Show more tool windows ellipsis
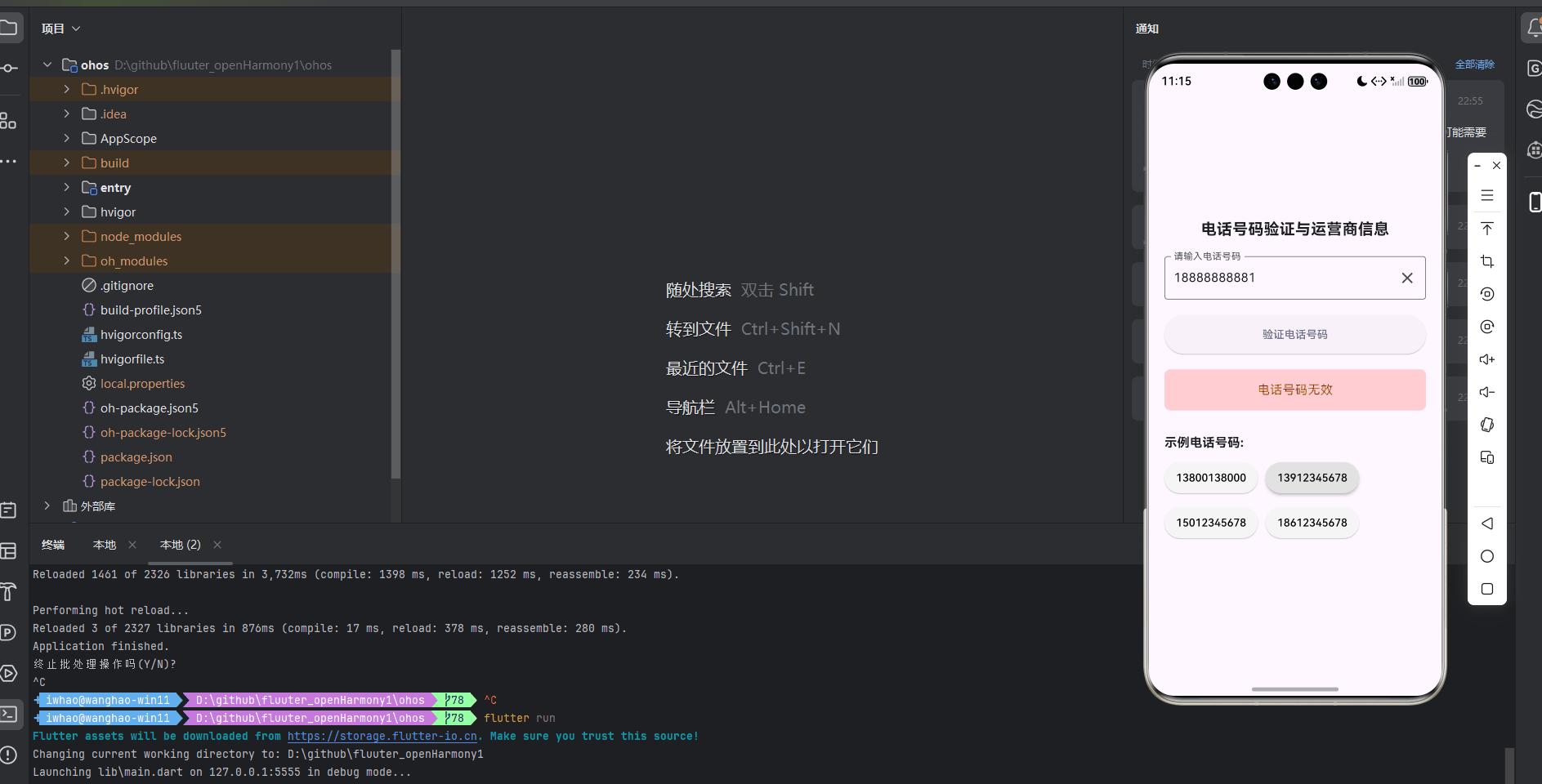Screen dimensions: 1542x784 [8, 162]
